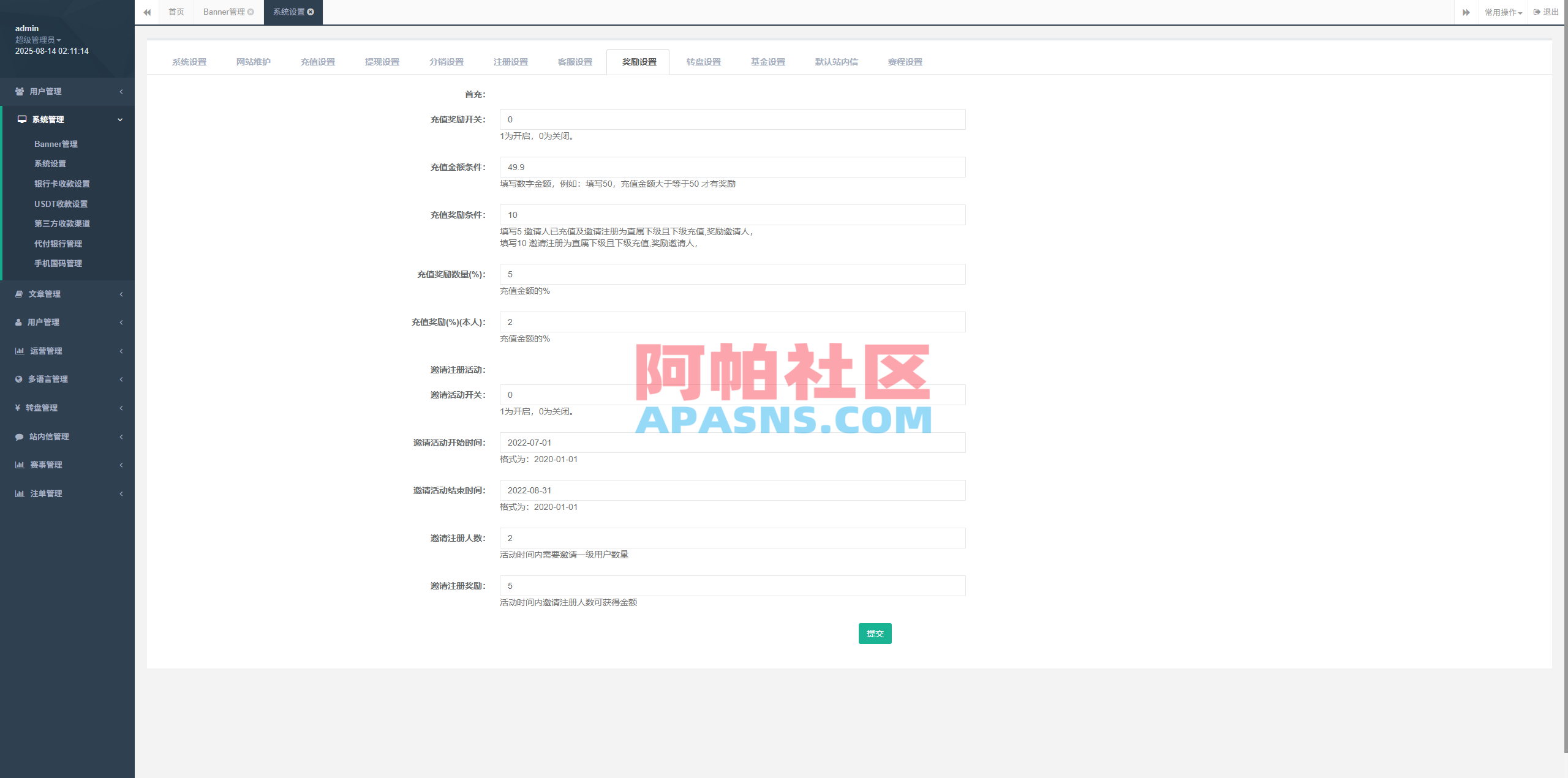Image resolution: width=1568 pixels, height=778 pixels.
Task: Click the 转盘管理 currency icon
Action: pyautogui.click(x=17, y=408)
